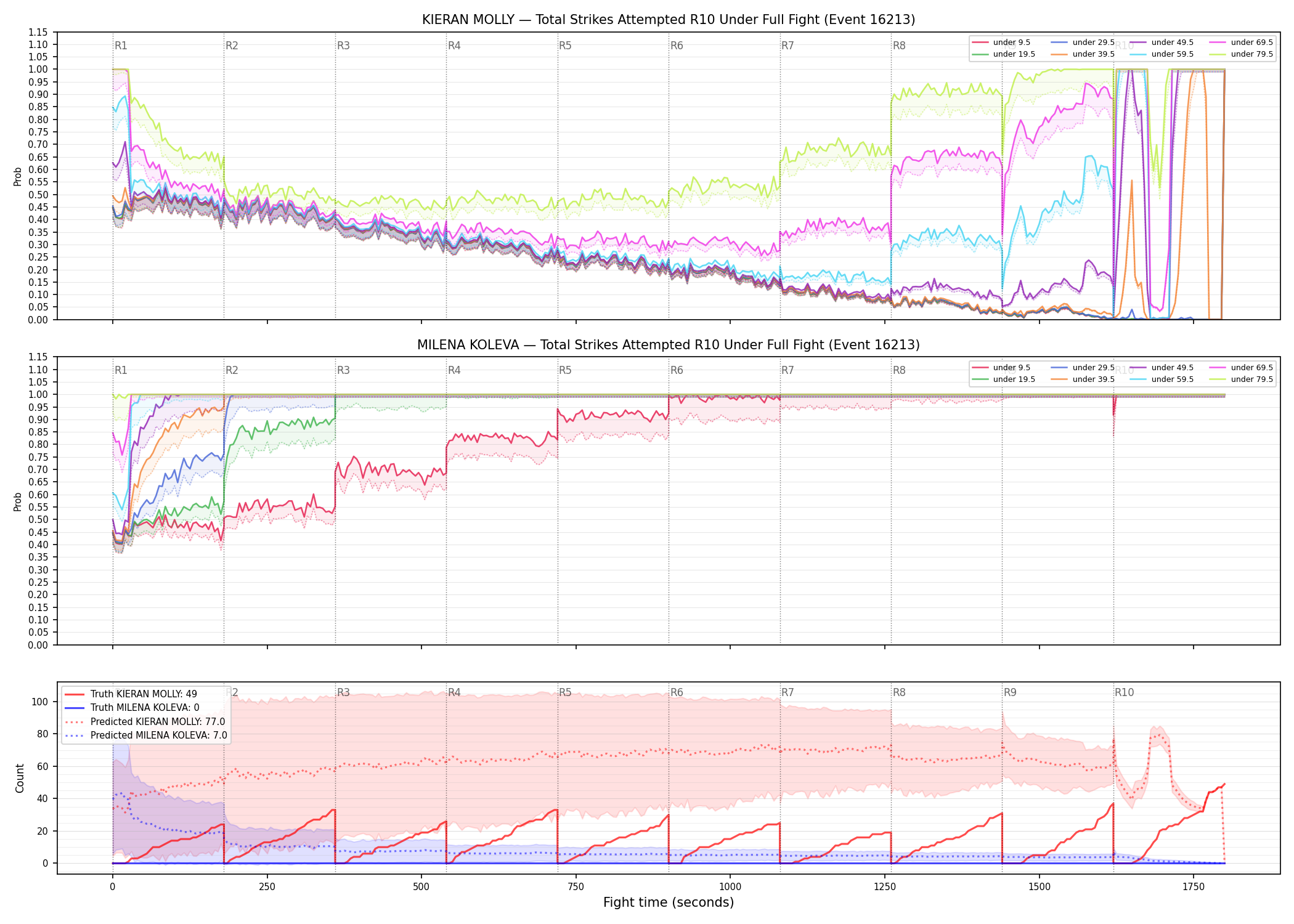Click R3 marker in Kieran Molly chart
This screenshot has height=924, width=1294.
(x=343, y=46)
